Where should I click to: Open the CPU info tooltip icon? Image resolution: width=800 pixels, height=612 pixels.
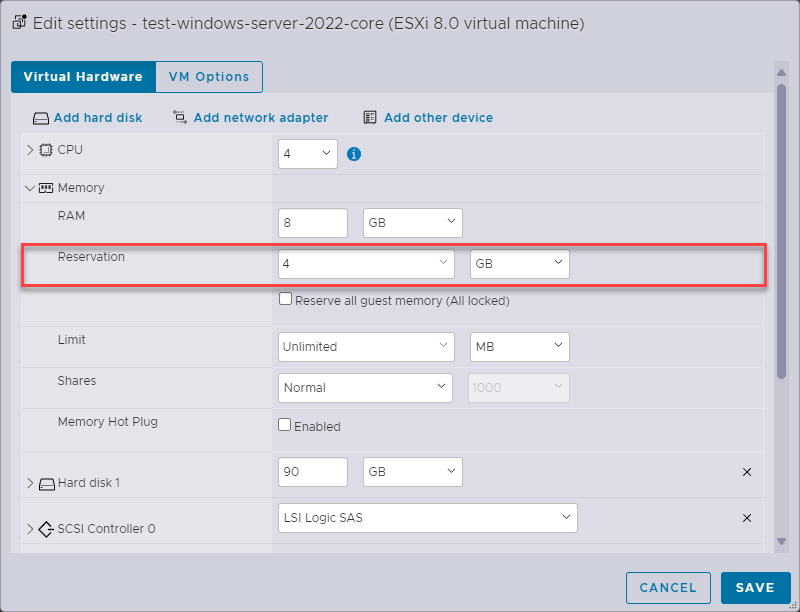(x=354, y=154)
